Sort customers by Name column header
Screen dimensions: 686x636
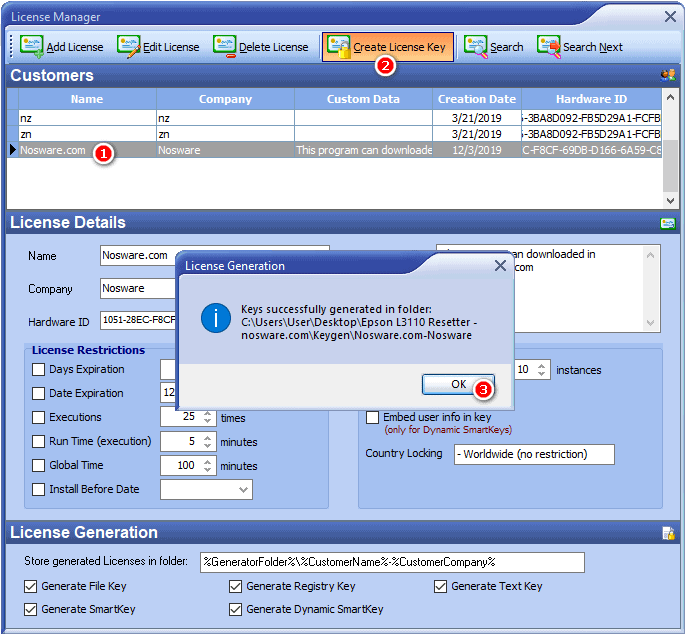87,99
